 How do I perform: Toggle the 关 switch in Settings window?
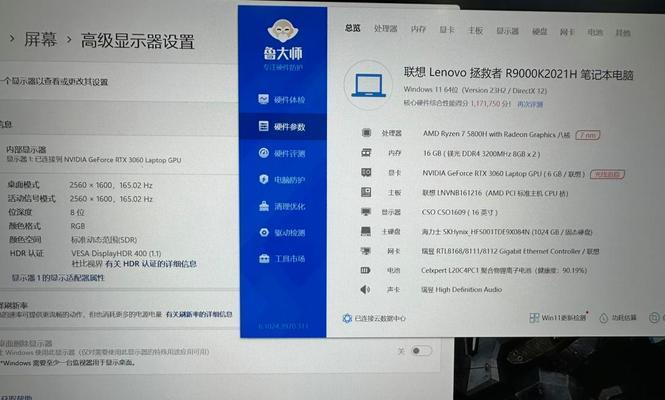(x=421, y=351)
